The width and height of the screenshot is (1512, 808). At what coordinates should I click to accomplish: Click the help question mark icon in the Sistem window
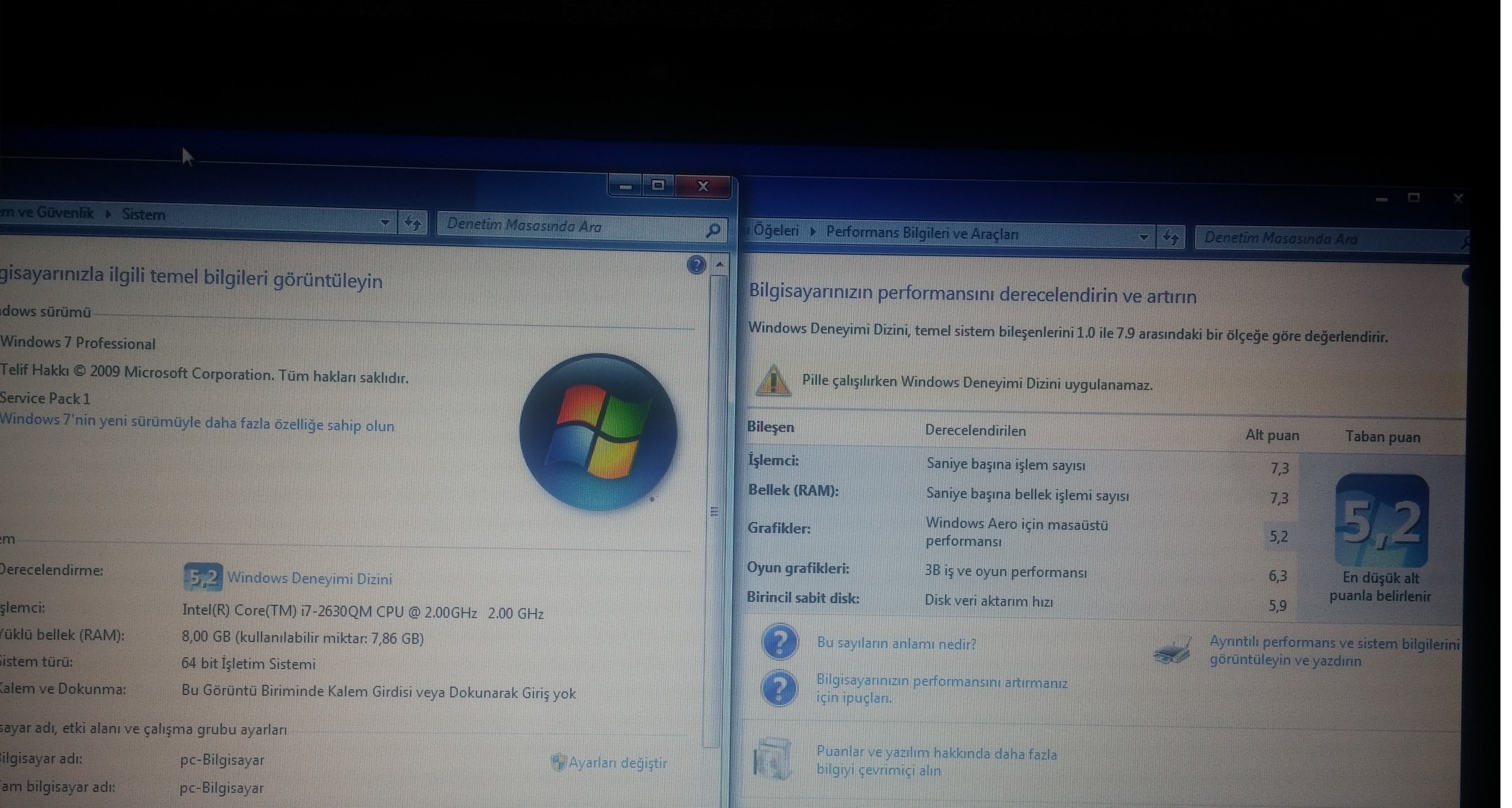coord(696,265)
